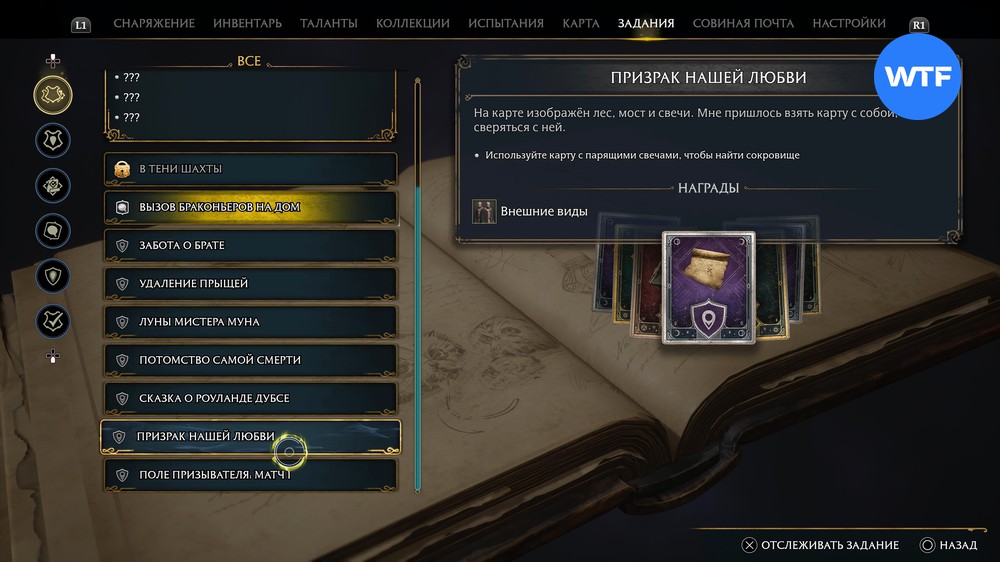Select quest ЛУНЫ МИСТЕРА МУНА
Viewport: 1000px width, 562px height.
pyautogui.click(x=251, y=322)
